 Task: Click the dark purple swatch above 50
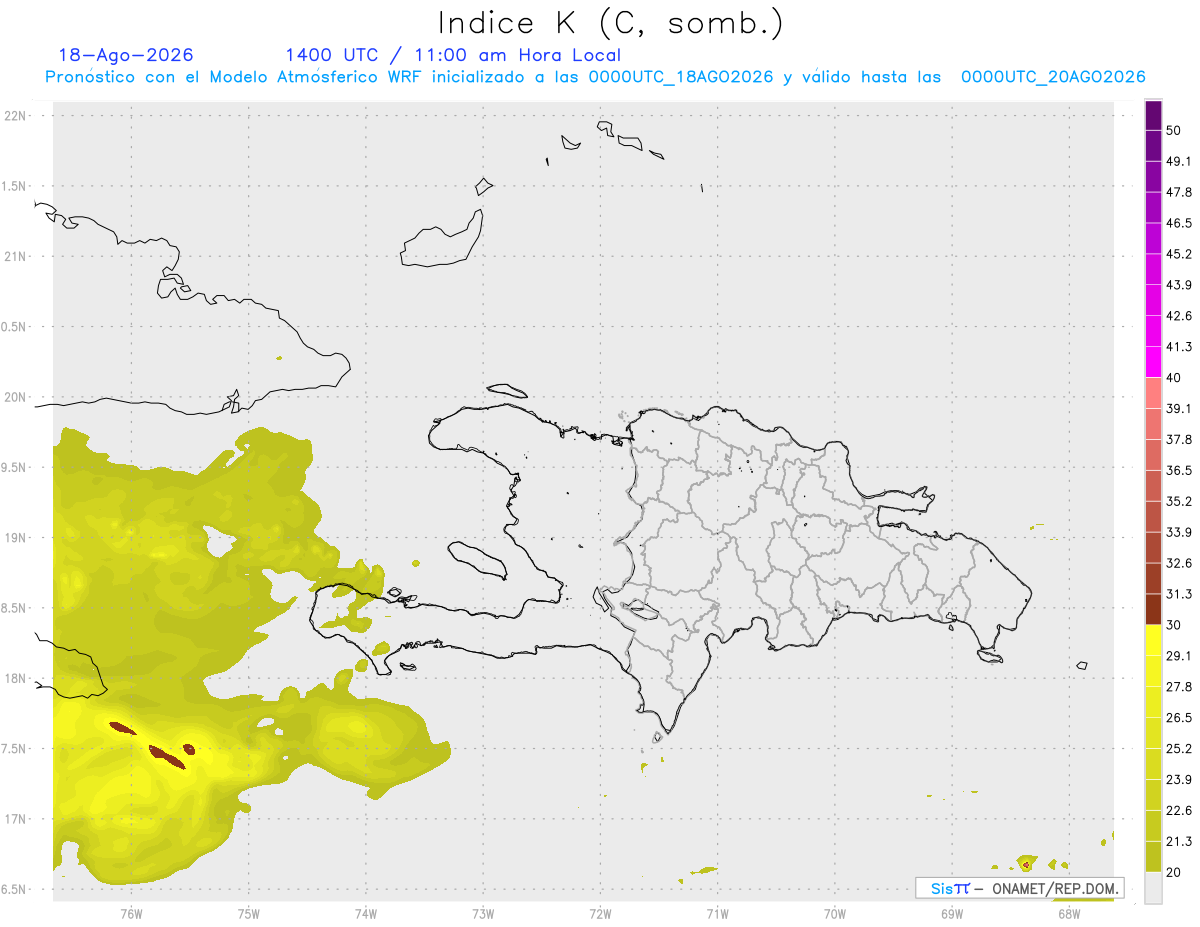(1154, 116)
